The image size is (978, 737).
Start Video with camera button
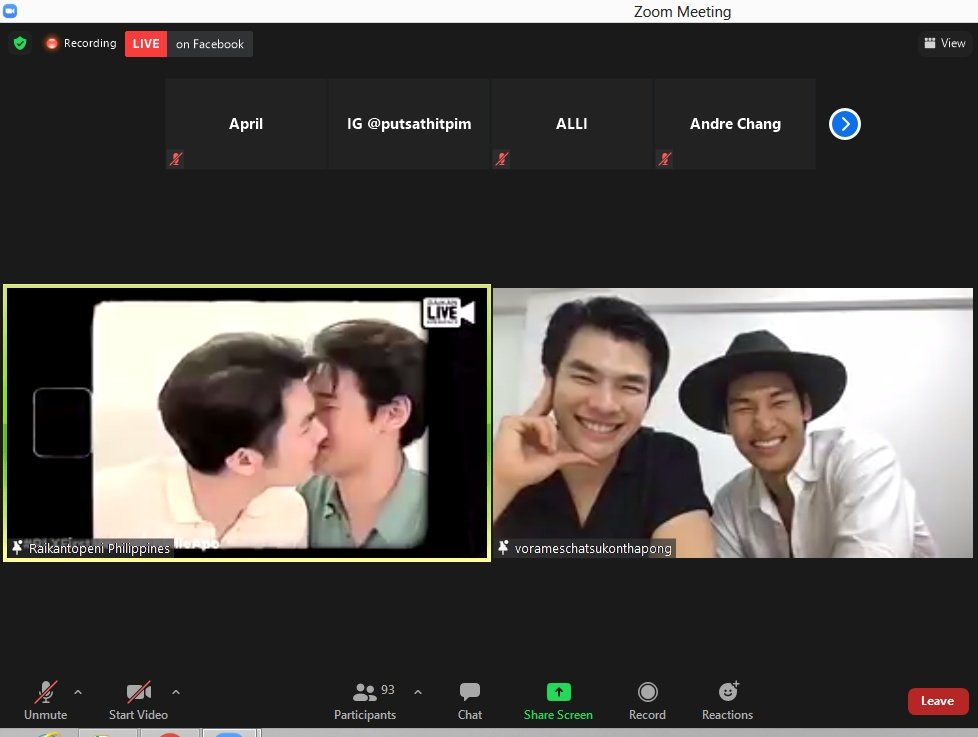pos(138,701)
